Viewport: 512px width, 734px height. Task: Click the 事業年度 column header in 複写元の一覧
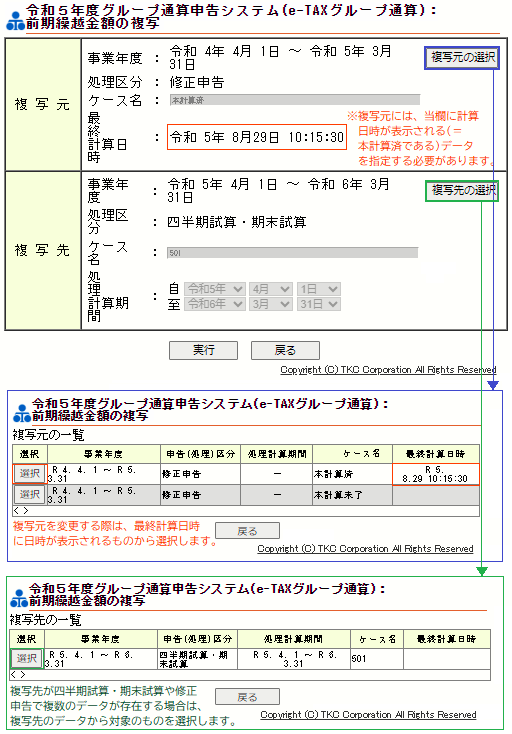(x=103, y=454)
